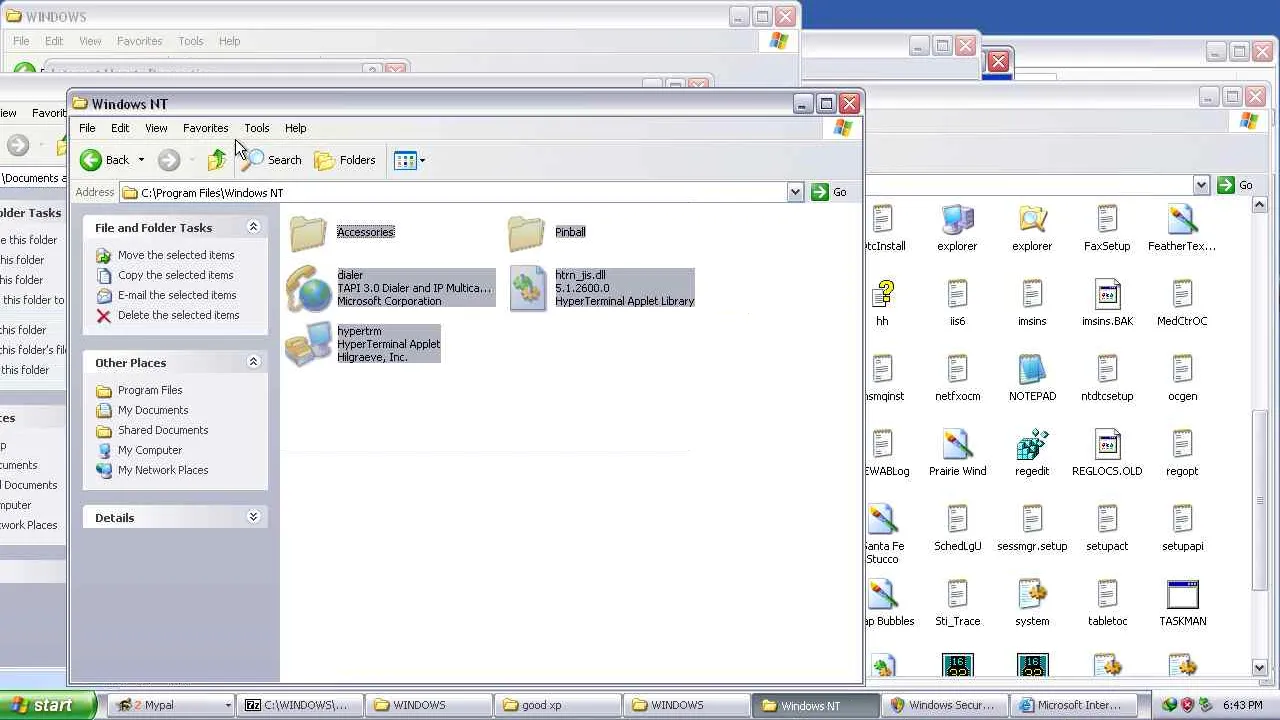Select the hh help icon in background window
The width and height of the screenshot is (1280, 720).
click(x=882, y=295)
